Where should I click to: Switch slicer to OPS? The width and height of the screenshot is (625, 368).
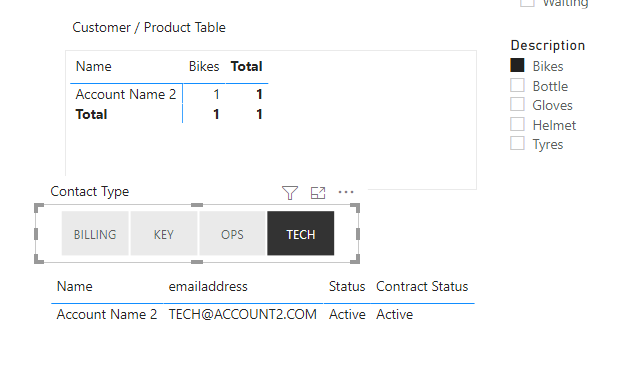click(232, 234)
